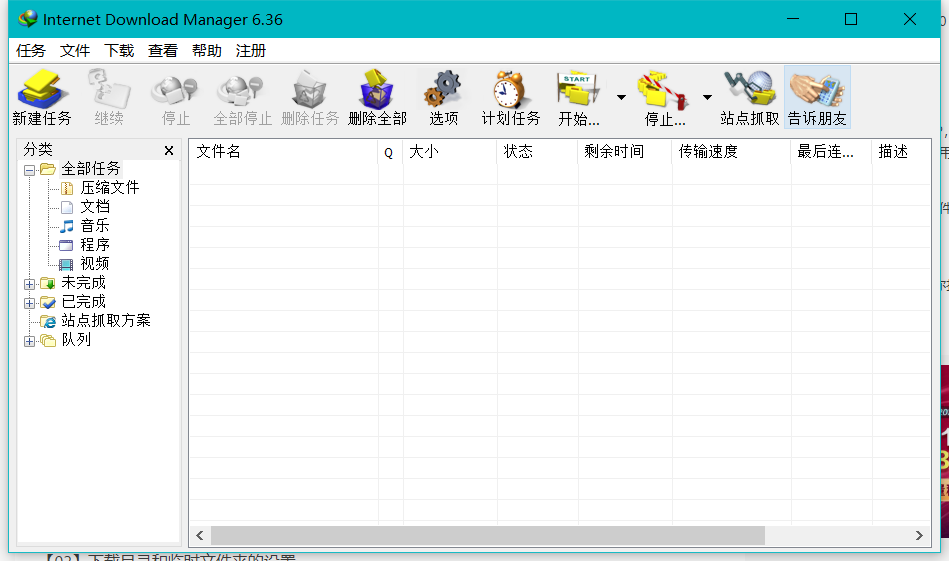
Task: Click the IDM title bar app icon
Action: point(28,19)
